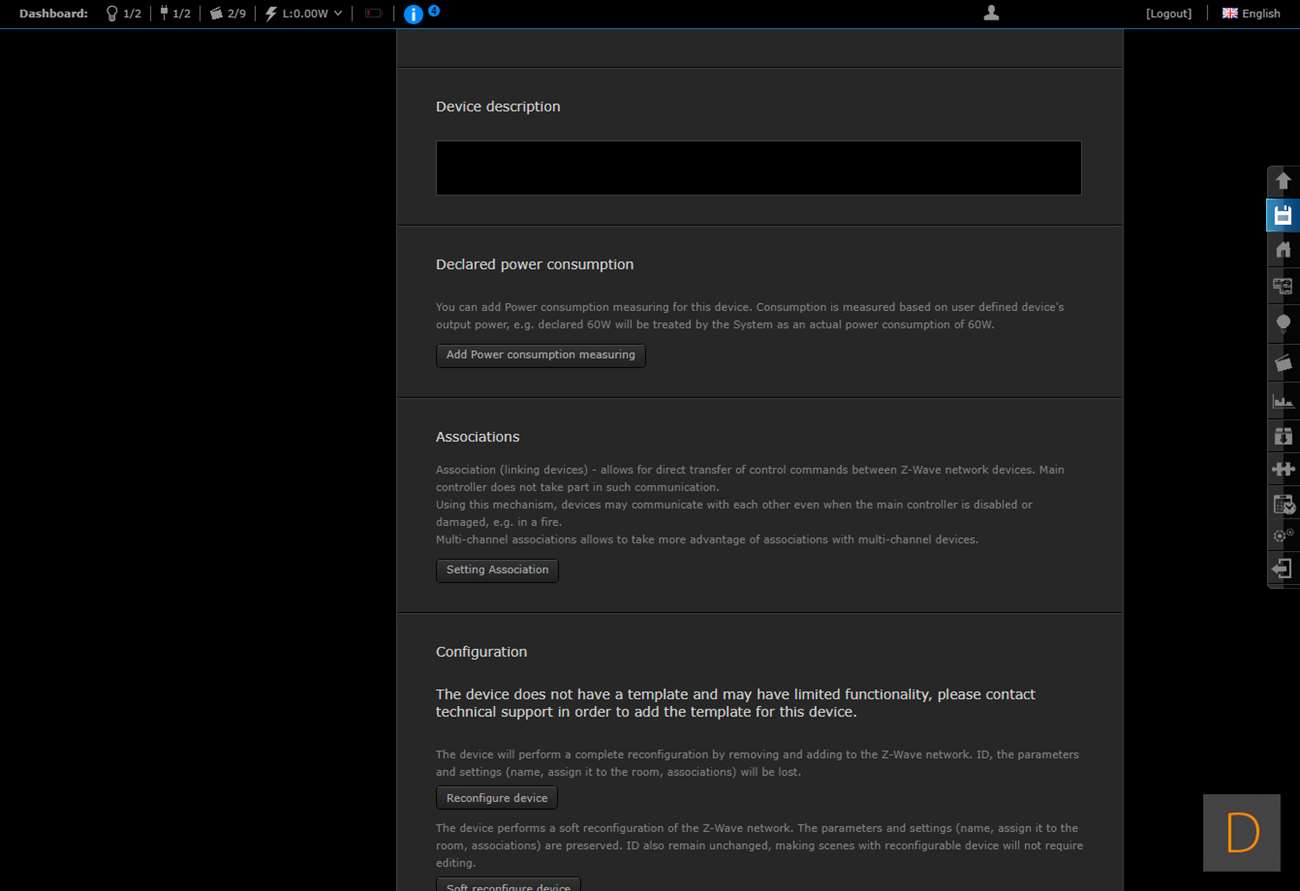Click the box with down arrow sidebar icon

point(1283,436)
